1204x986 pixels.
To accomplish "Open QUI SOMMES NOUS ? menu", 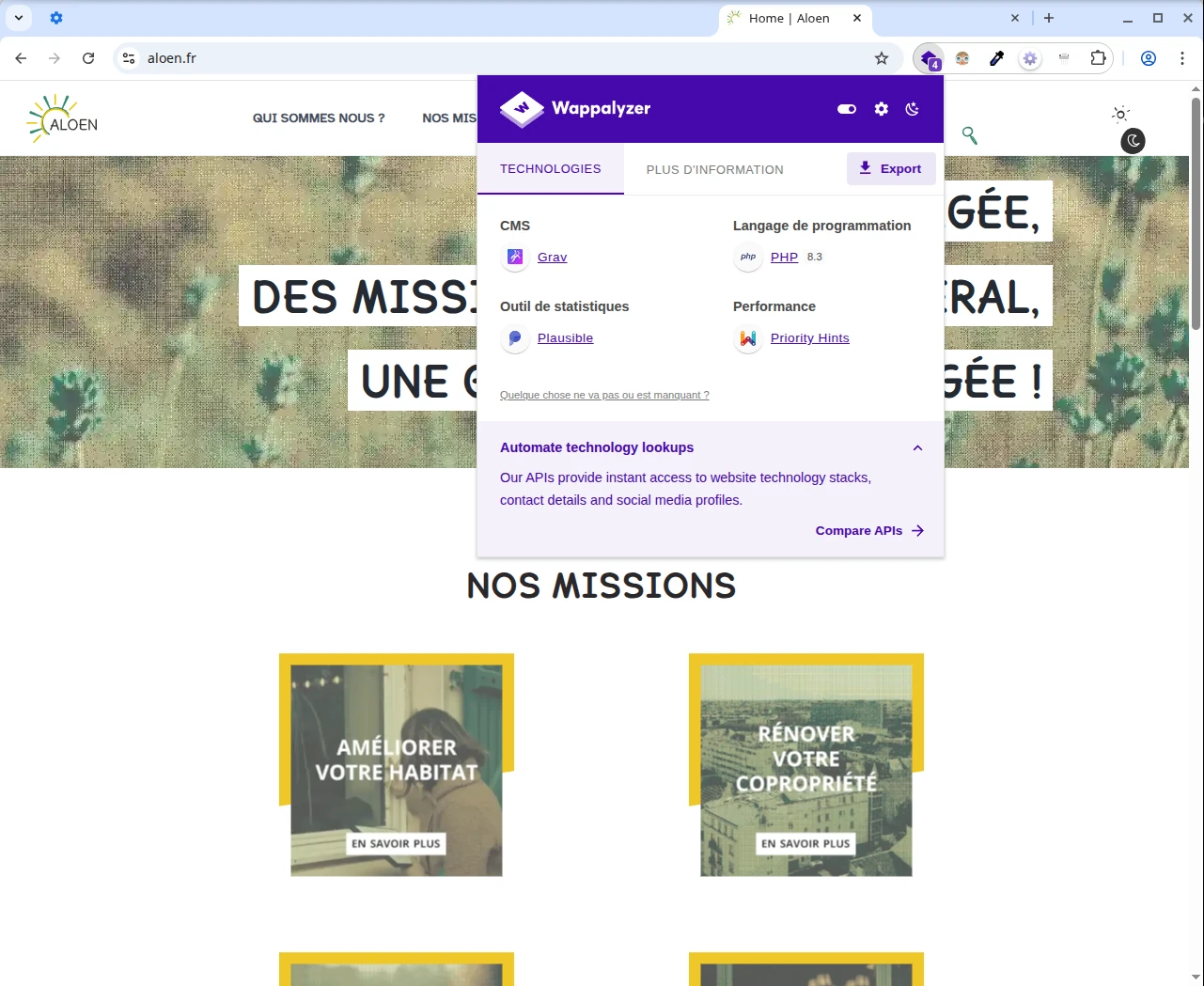I will (319, 118).
